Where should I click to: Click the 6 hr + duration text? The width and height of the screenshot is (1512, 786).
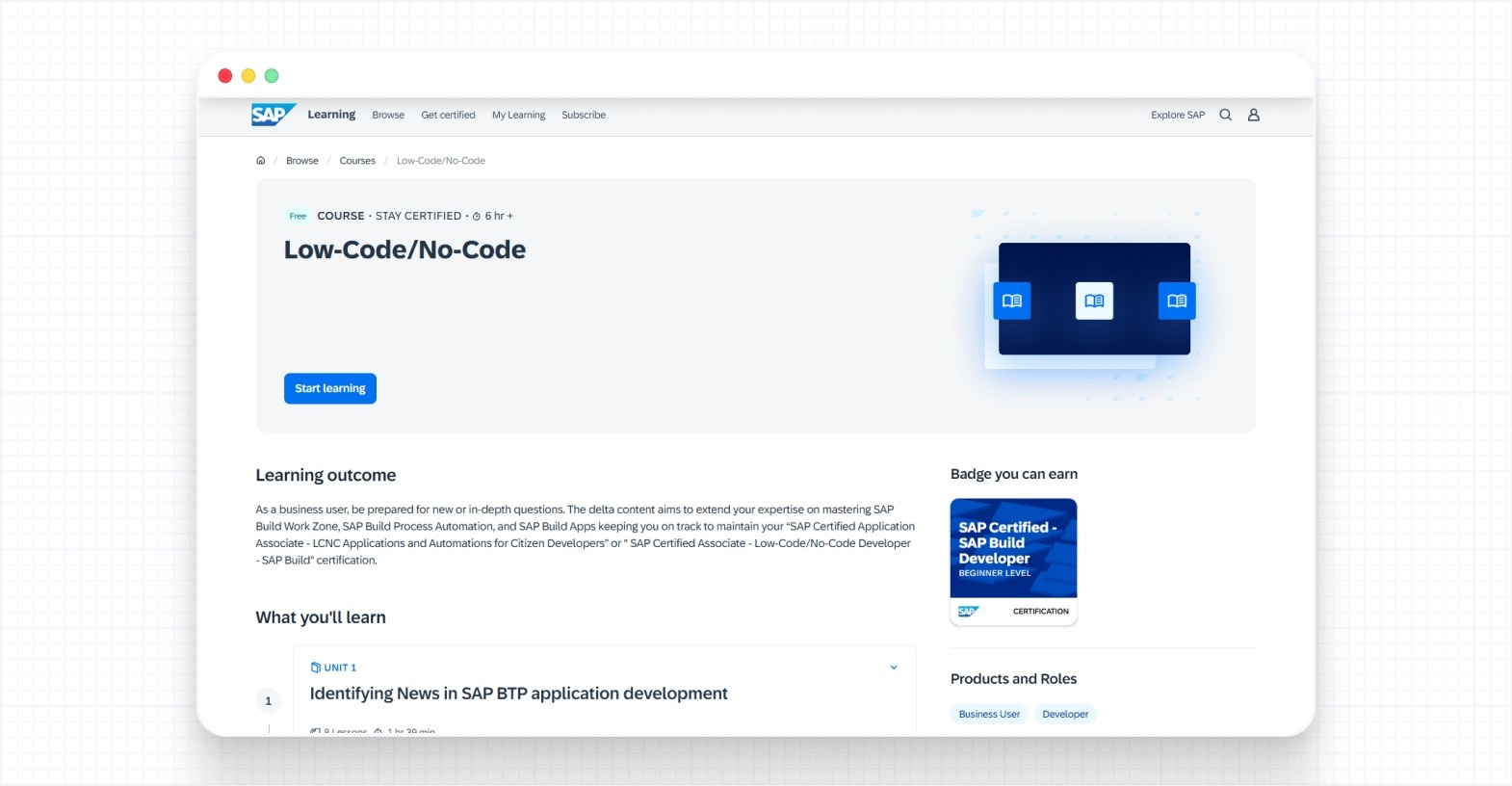(499, 216)
